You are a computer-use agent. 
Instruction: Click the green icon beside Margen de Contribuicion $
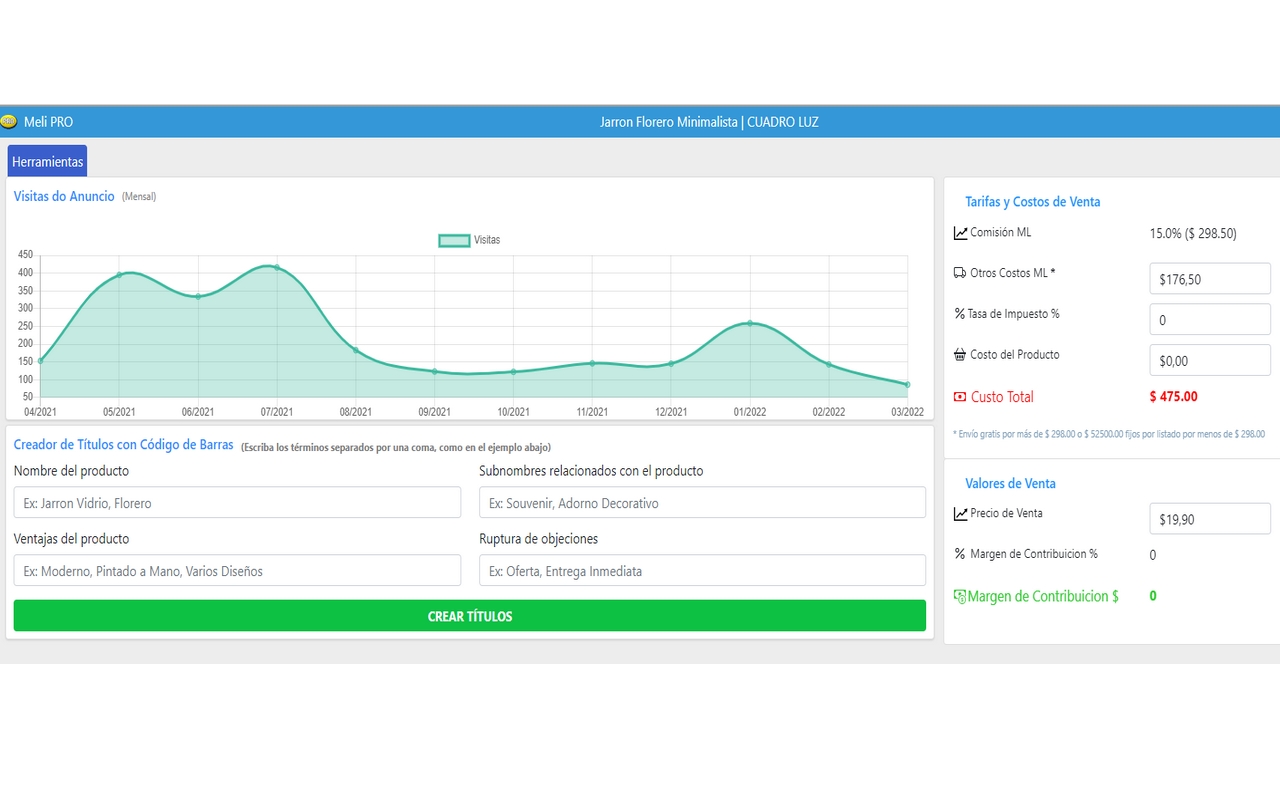pyautogui.click(x=960, y=596)
